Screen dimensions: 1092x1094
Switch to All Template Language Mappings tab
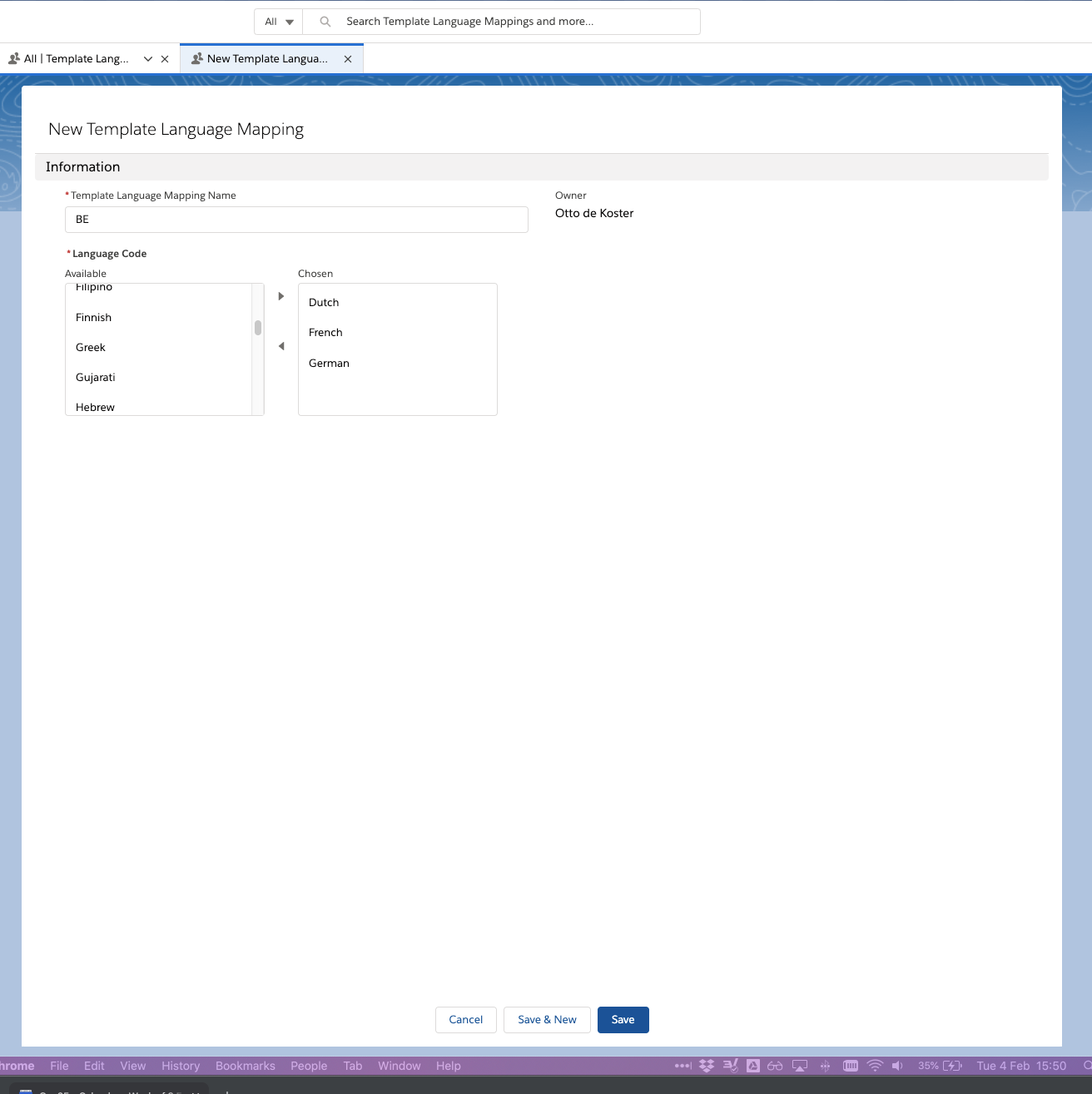(x=76, y=59)
